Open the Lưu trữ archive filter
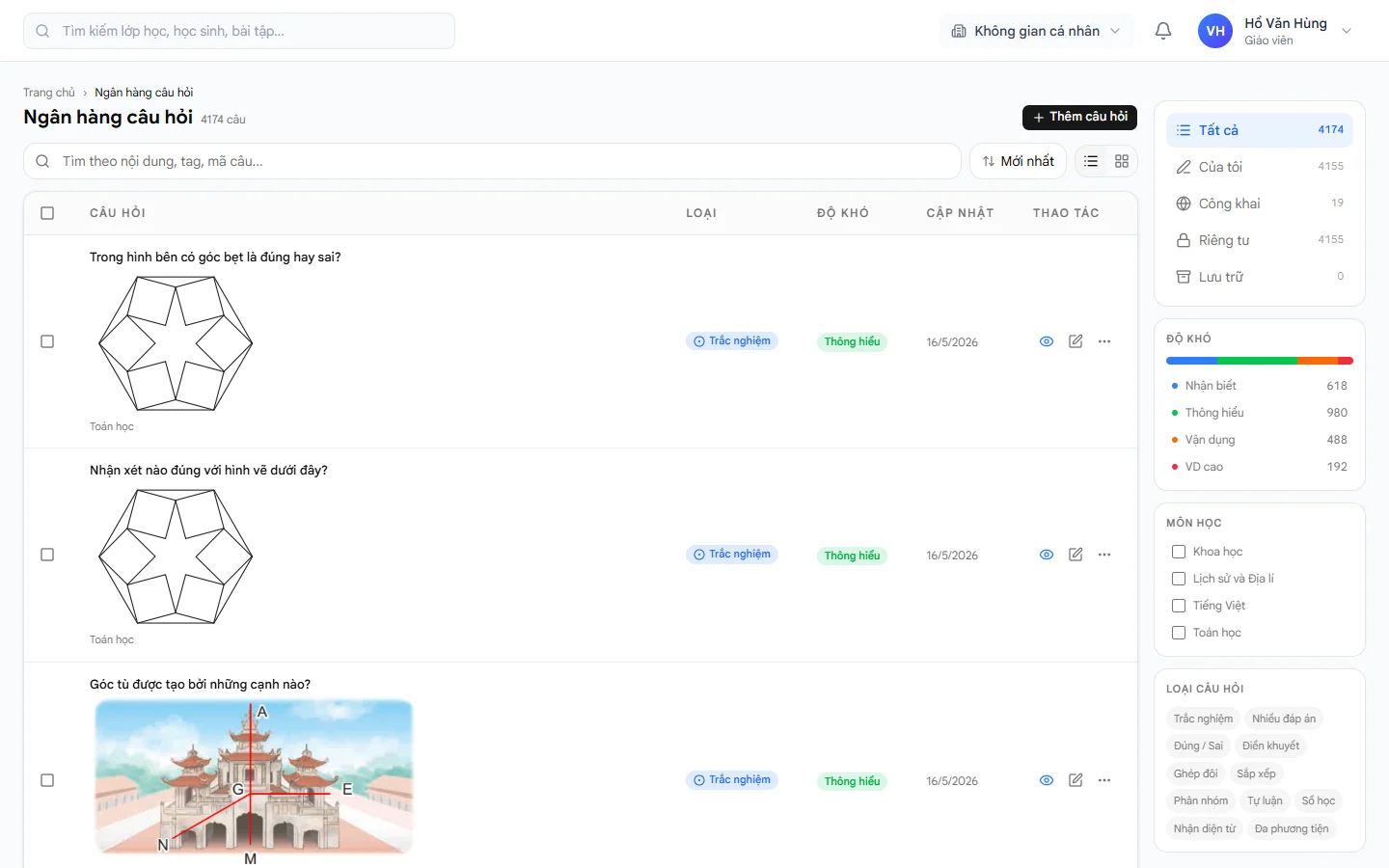 click(1260, 277)
